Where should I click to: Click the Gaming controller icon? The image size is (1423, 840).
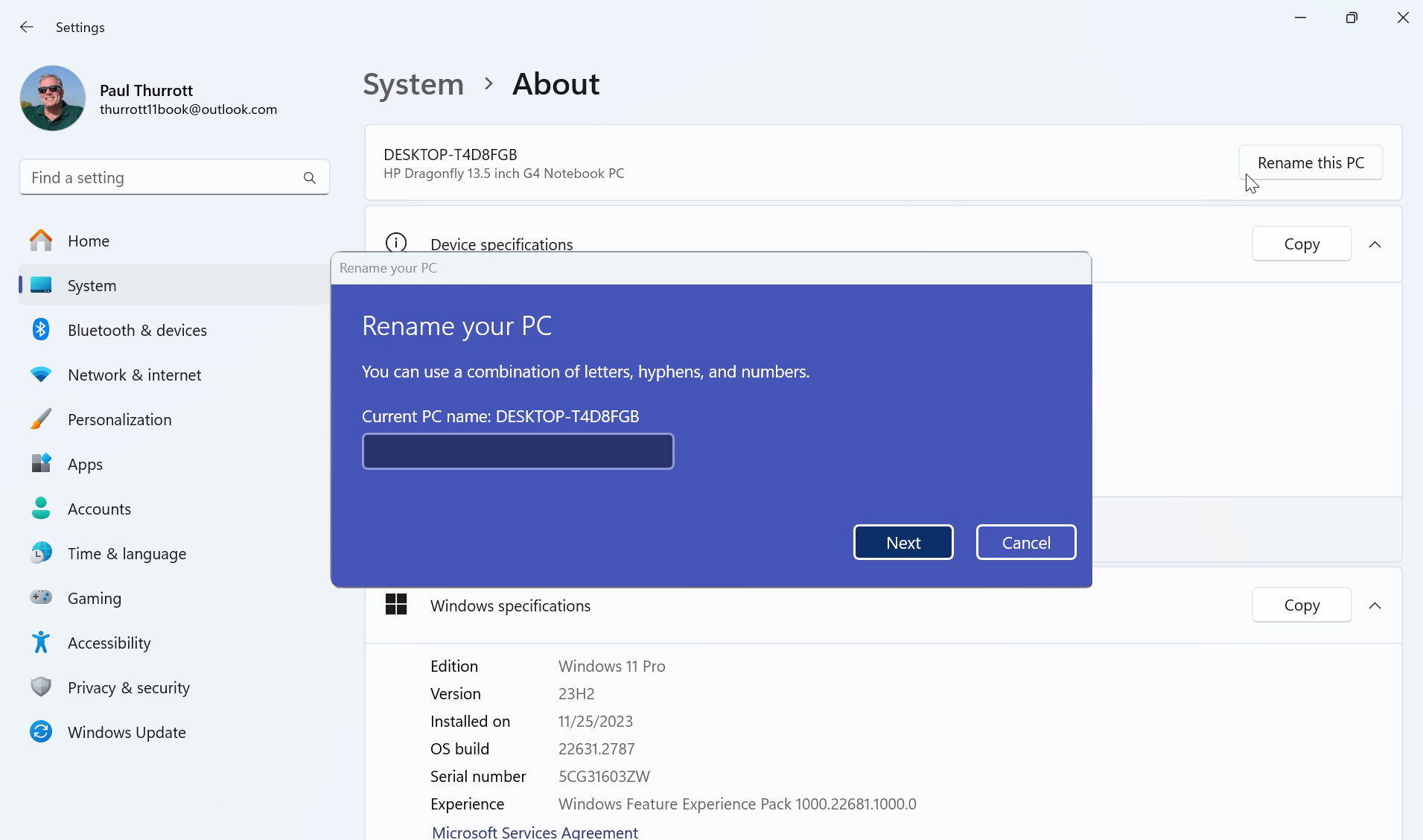pos(41,598)
